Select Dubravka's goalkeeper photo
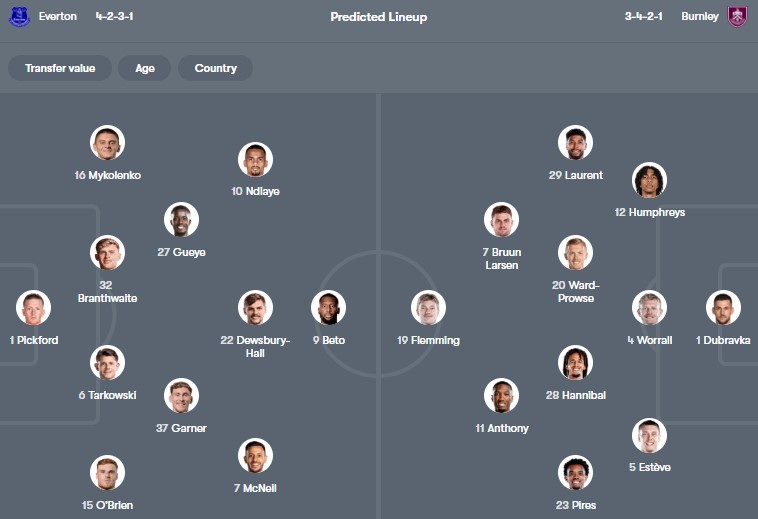 click(723, 308)
